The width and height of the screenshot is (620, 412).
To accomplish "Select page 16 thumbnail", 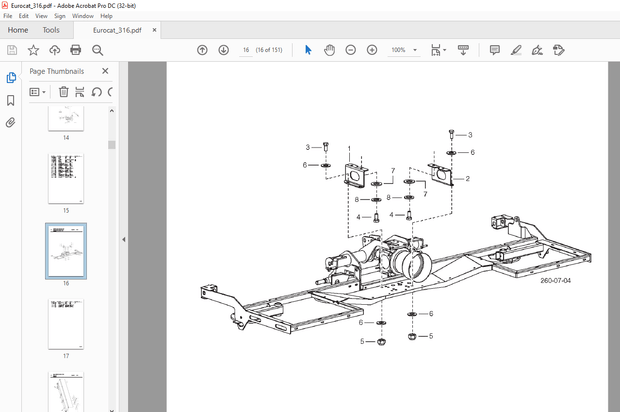I will click(x=66, y=251).
